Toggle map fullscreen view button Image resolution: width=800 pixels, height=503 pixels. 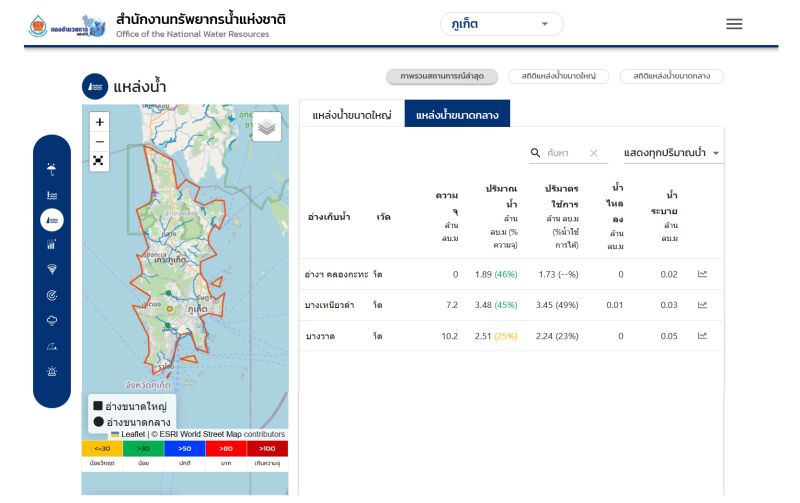point(98,161)
